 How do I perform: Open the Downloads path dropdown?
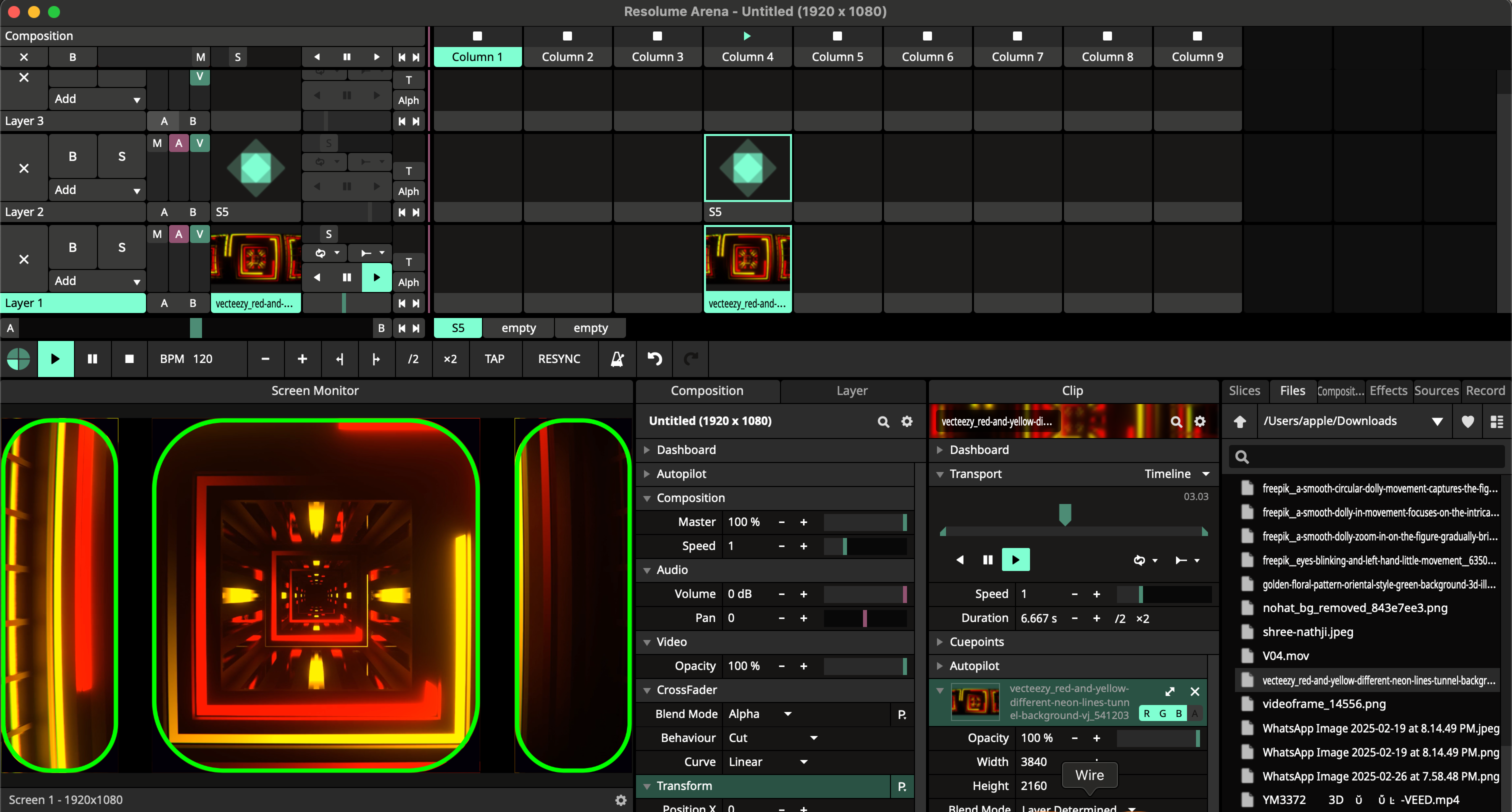1437,421
